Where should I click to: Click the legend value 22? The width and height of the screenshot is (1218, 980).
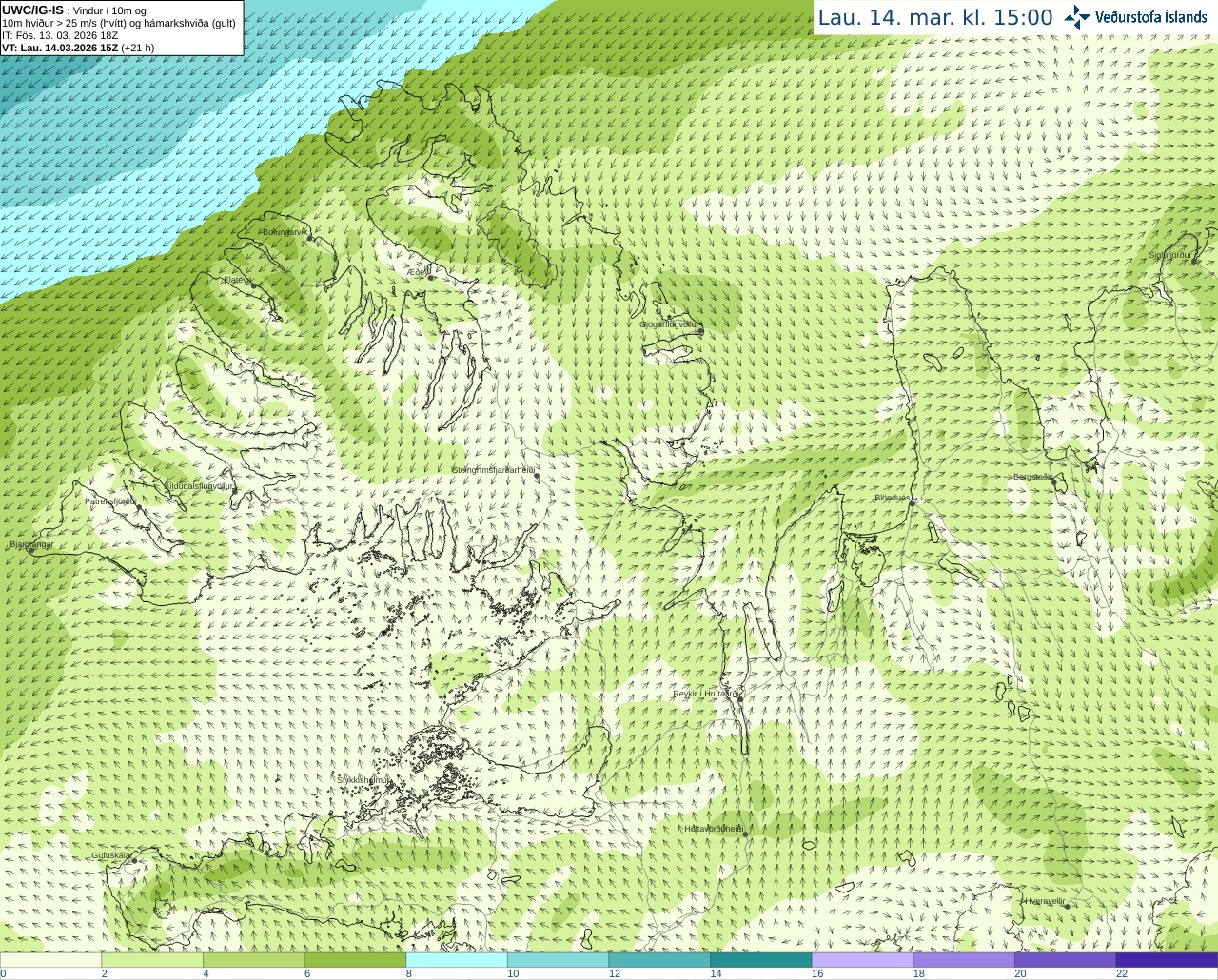tap(1121, 973)
